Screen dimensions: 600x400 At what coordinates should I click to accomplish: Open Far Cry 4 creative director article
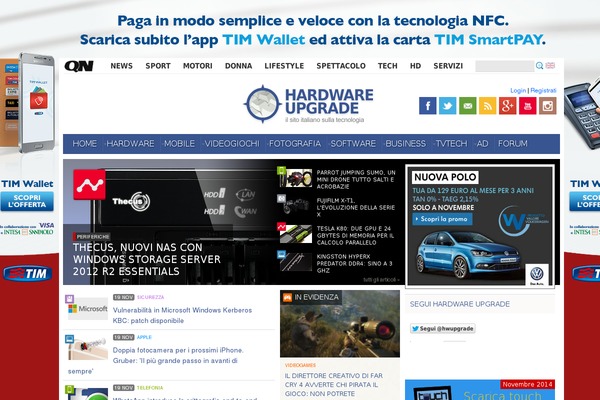pos(334,385)
